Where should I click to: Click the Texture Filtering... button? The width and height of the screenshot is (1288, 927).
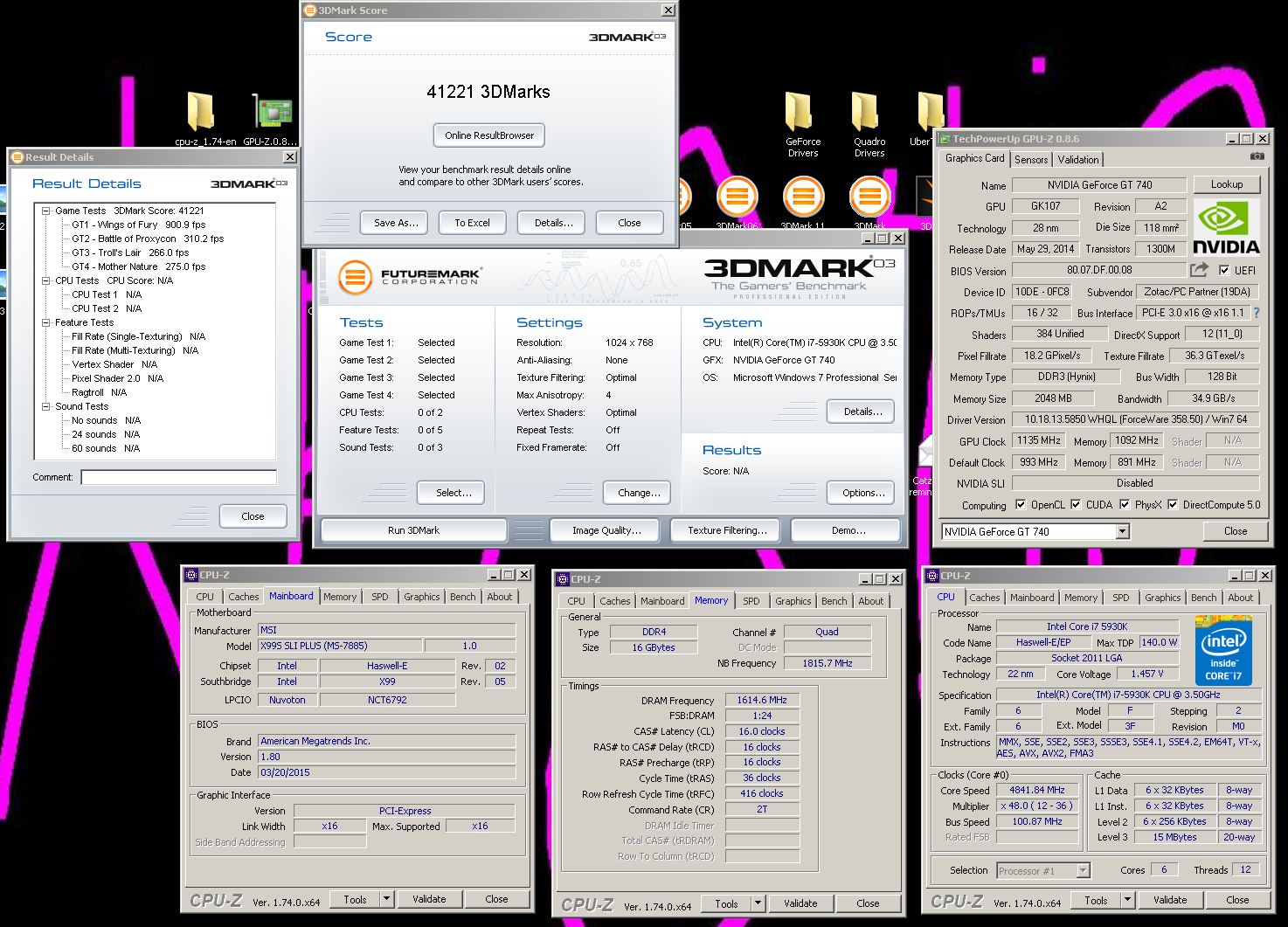(727, 530)
